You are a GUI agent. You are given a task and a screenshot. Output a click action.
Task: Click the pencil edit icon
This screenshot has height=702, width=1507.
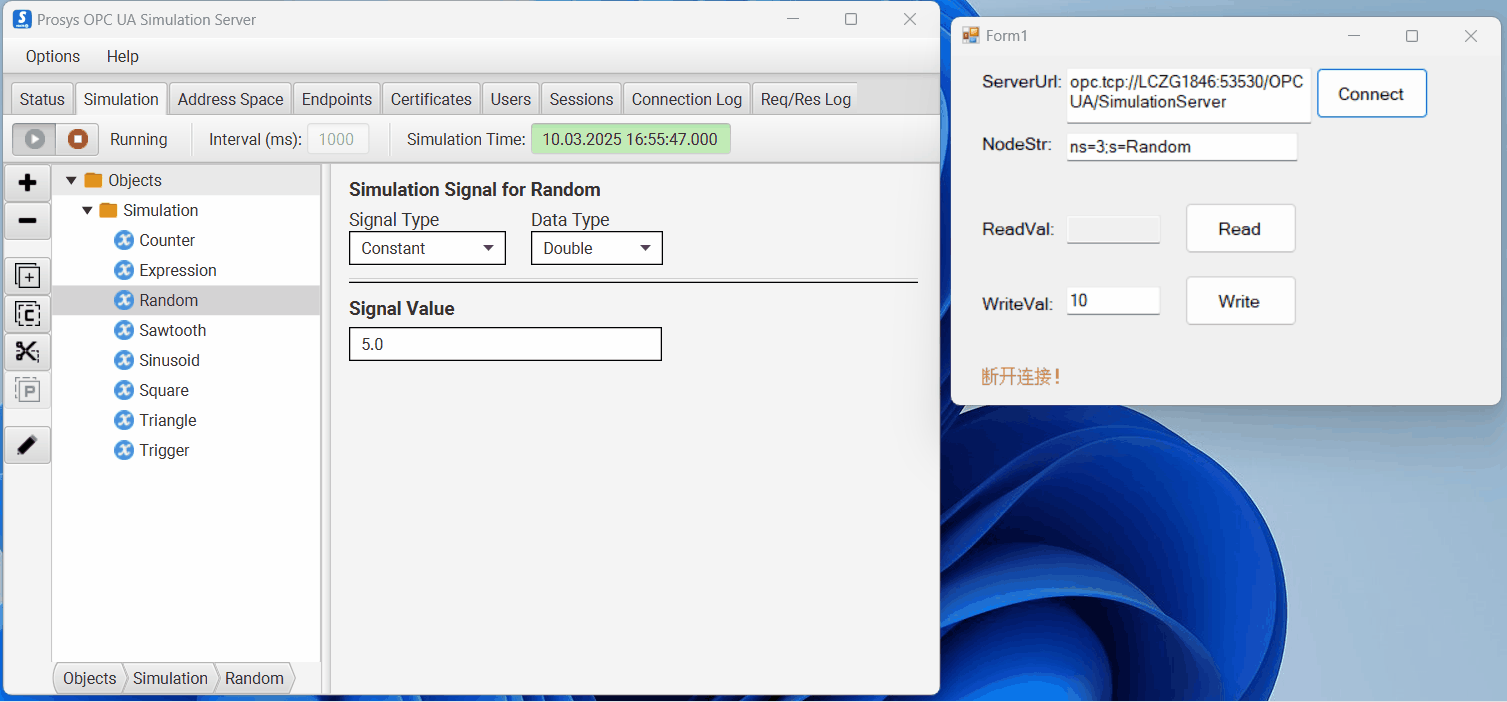click(x=28, y=445)
